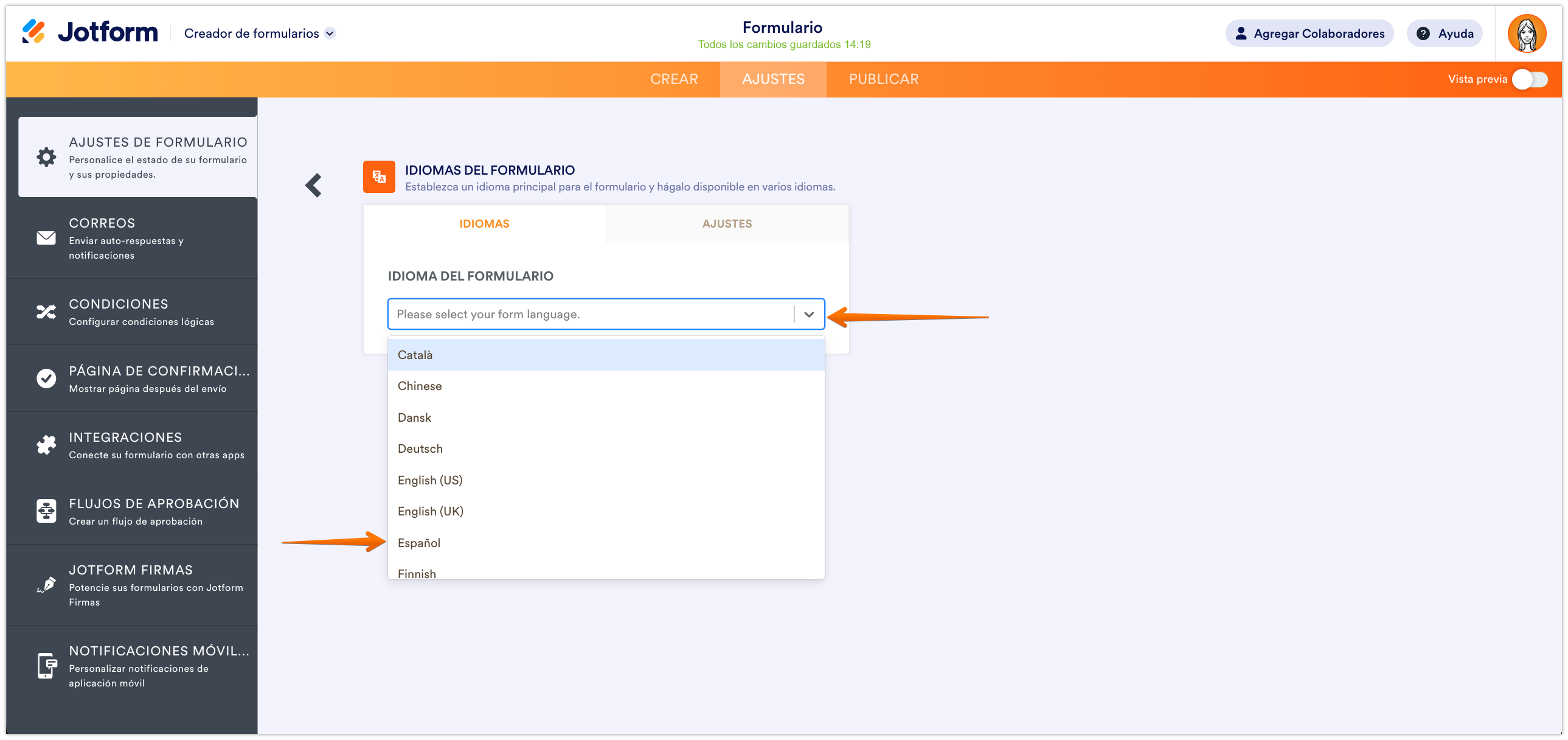Image resolution: width=1568 pixels, height=740 pixels.
Task: Click the checkmark icon for Página de Confirmación
Action: tap(46, 379)
